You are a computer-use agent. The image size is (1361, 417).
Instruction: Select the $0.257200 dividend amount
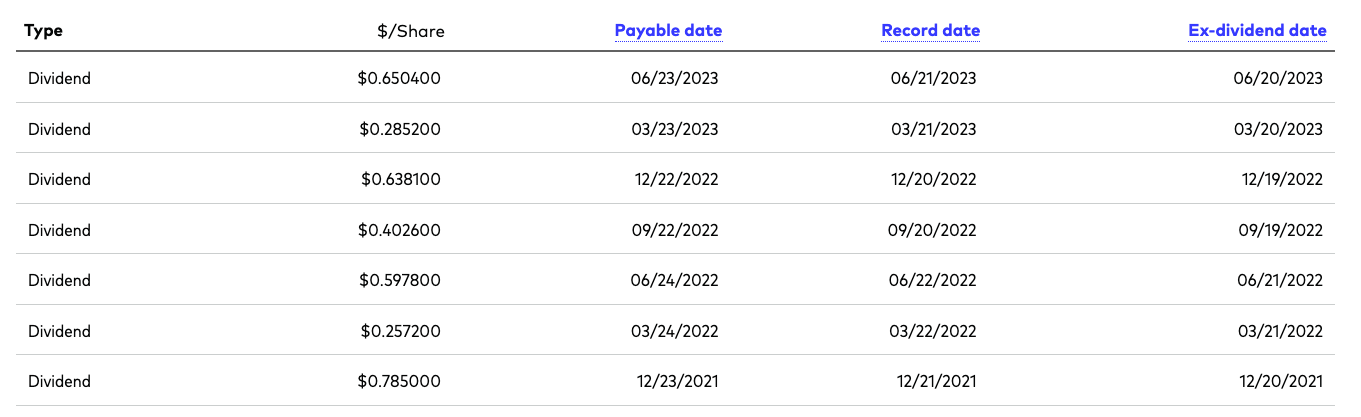[400, 331]
